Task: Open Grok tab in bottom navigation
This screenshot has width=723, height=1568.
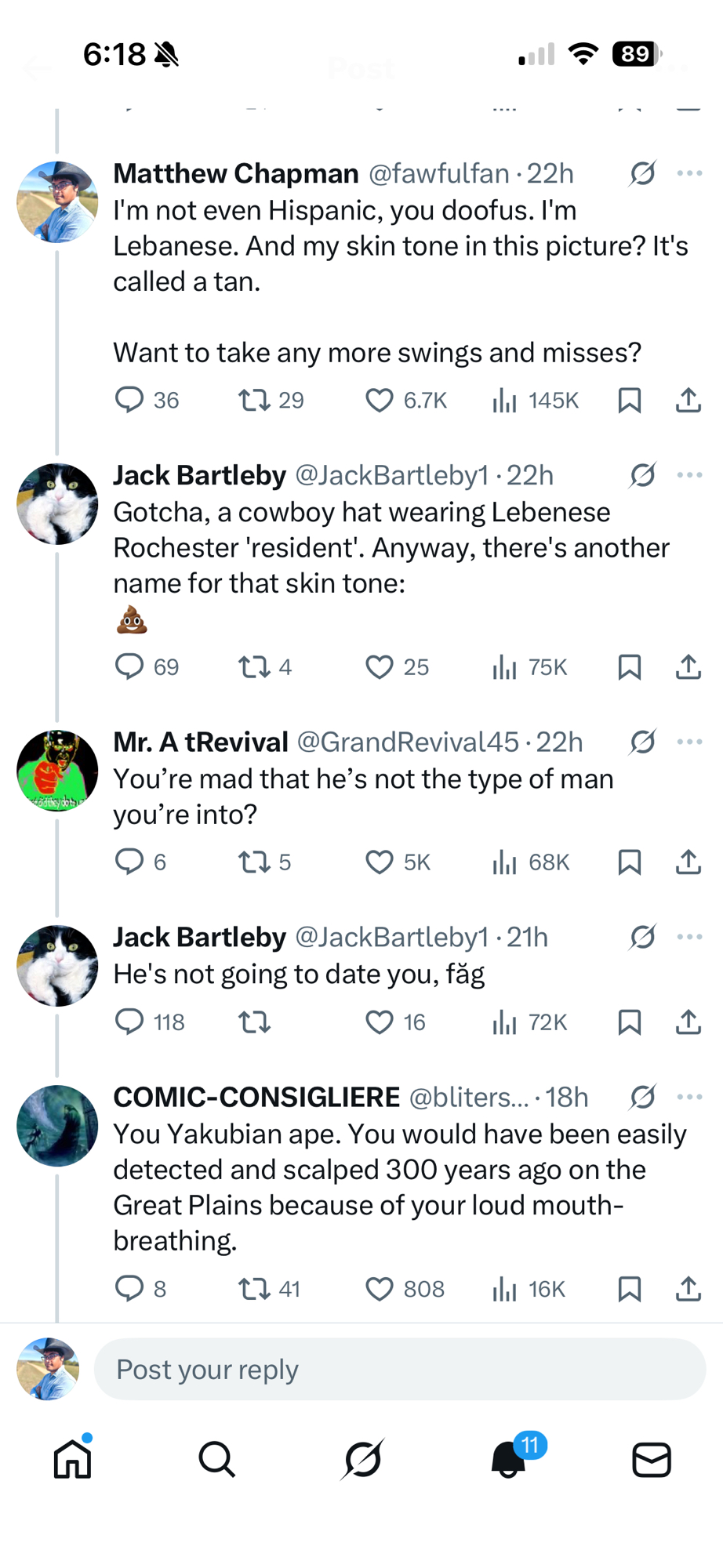Action: click(363, 1459)
